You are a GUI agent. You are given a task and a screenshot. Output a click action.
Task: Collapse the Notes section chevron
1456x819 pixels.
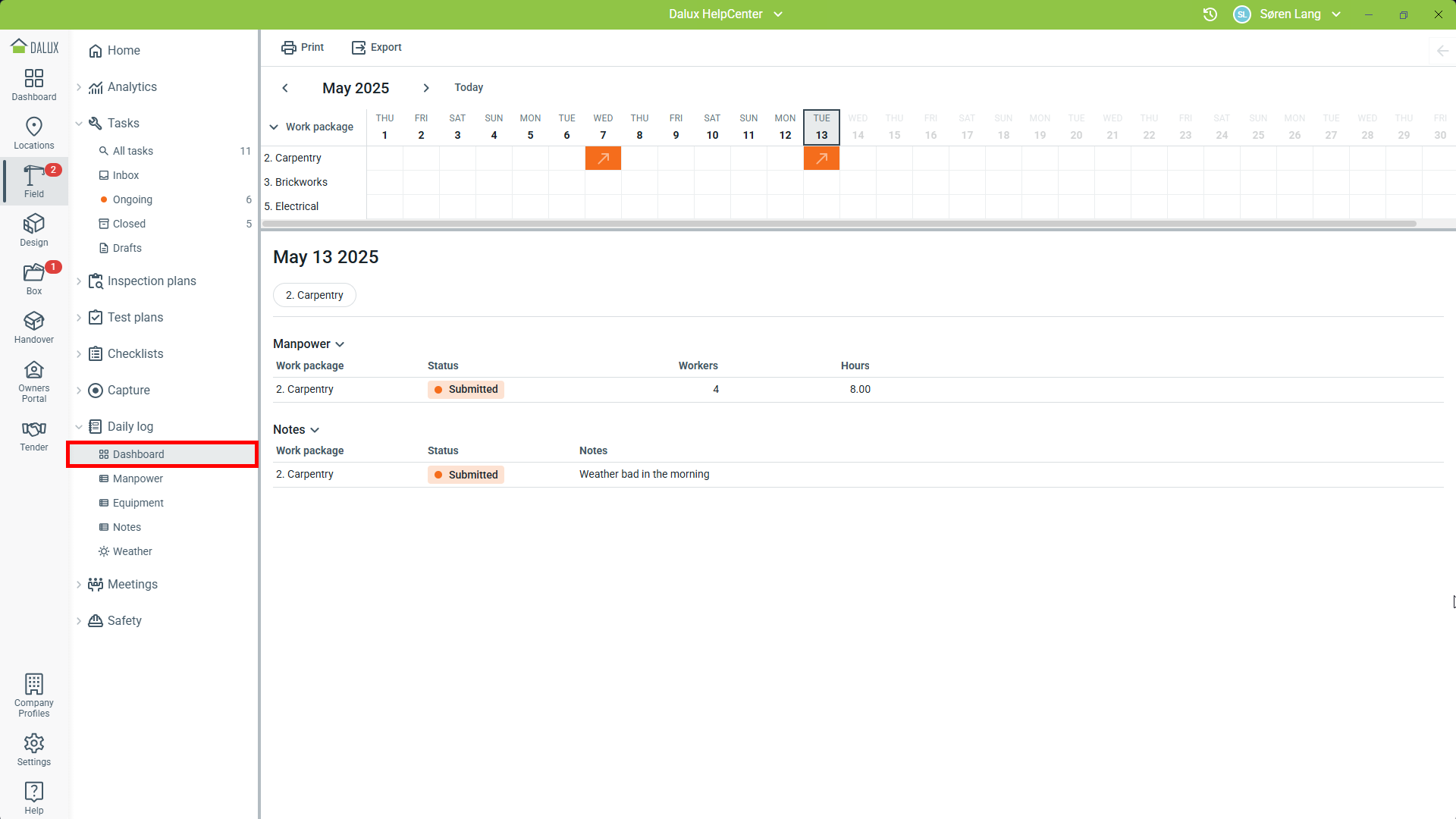pos(315,430)
